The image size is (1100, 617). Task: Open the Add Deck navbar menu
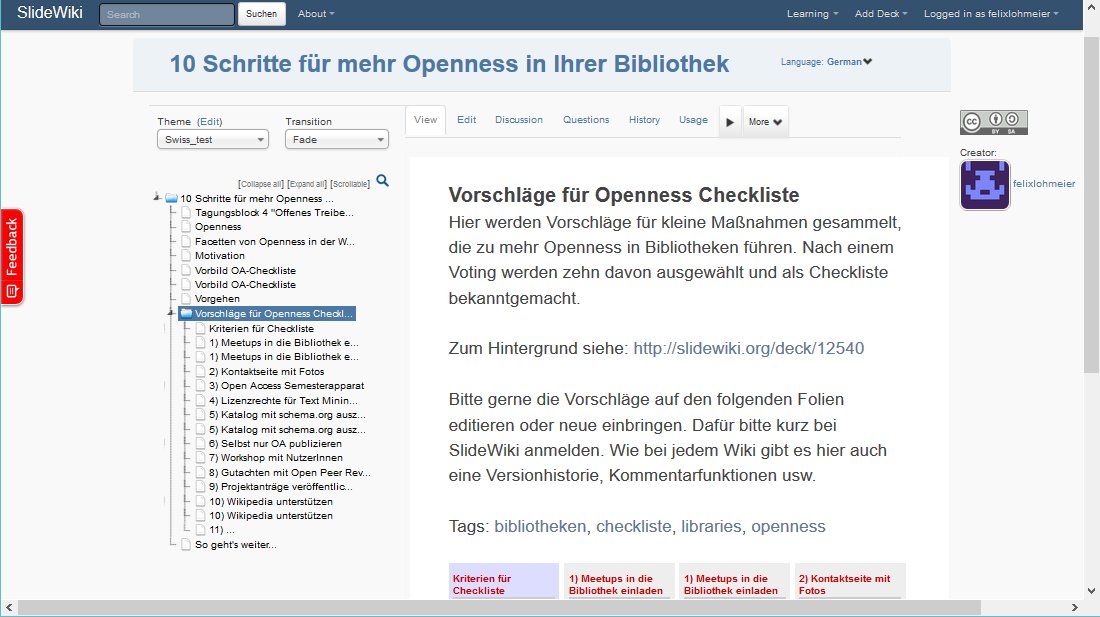(x=881, y=14)
